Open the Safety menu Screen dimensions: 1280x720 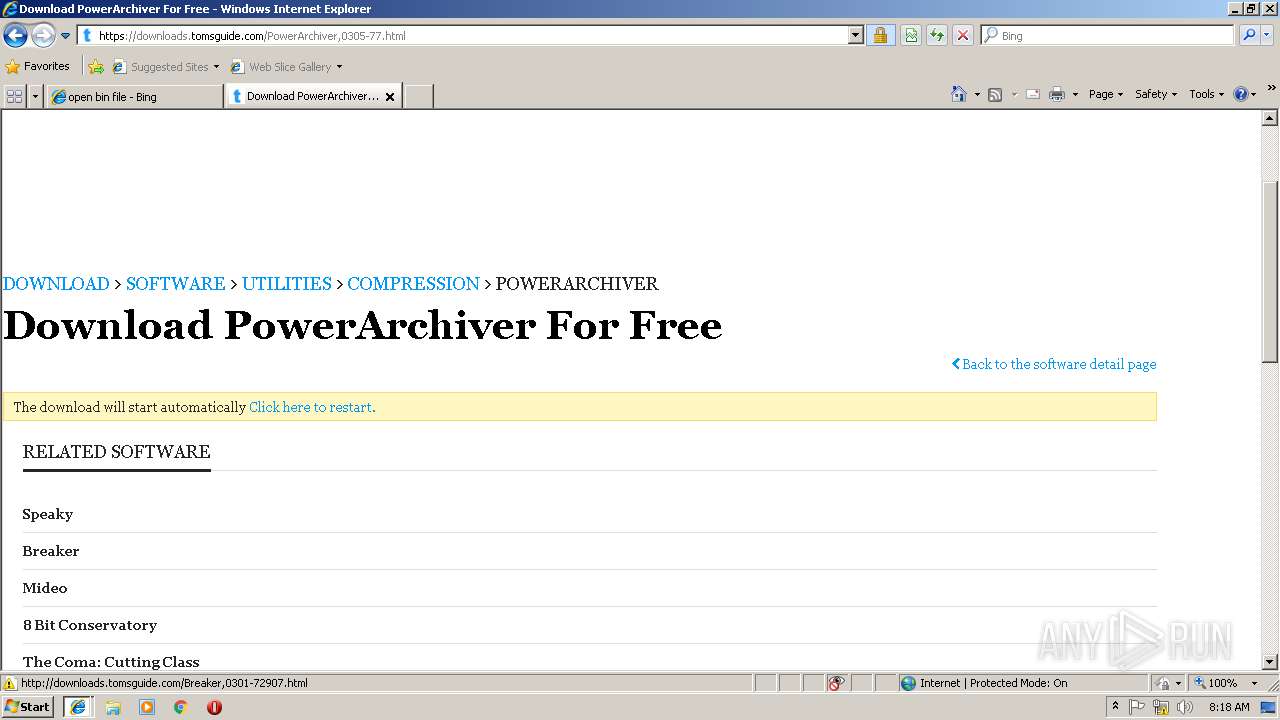(1156, 94)
